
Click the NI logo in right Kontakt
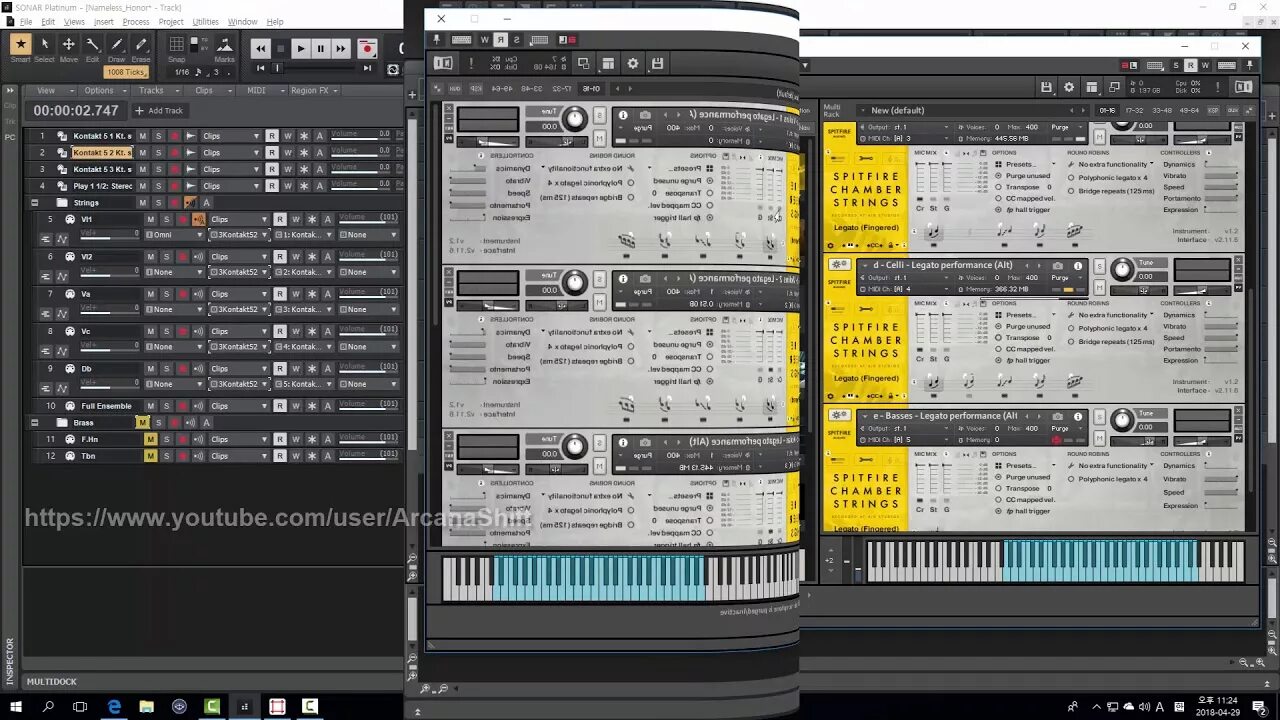click(x=1243, y=87)
